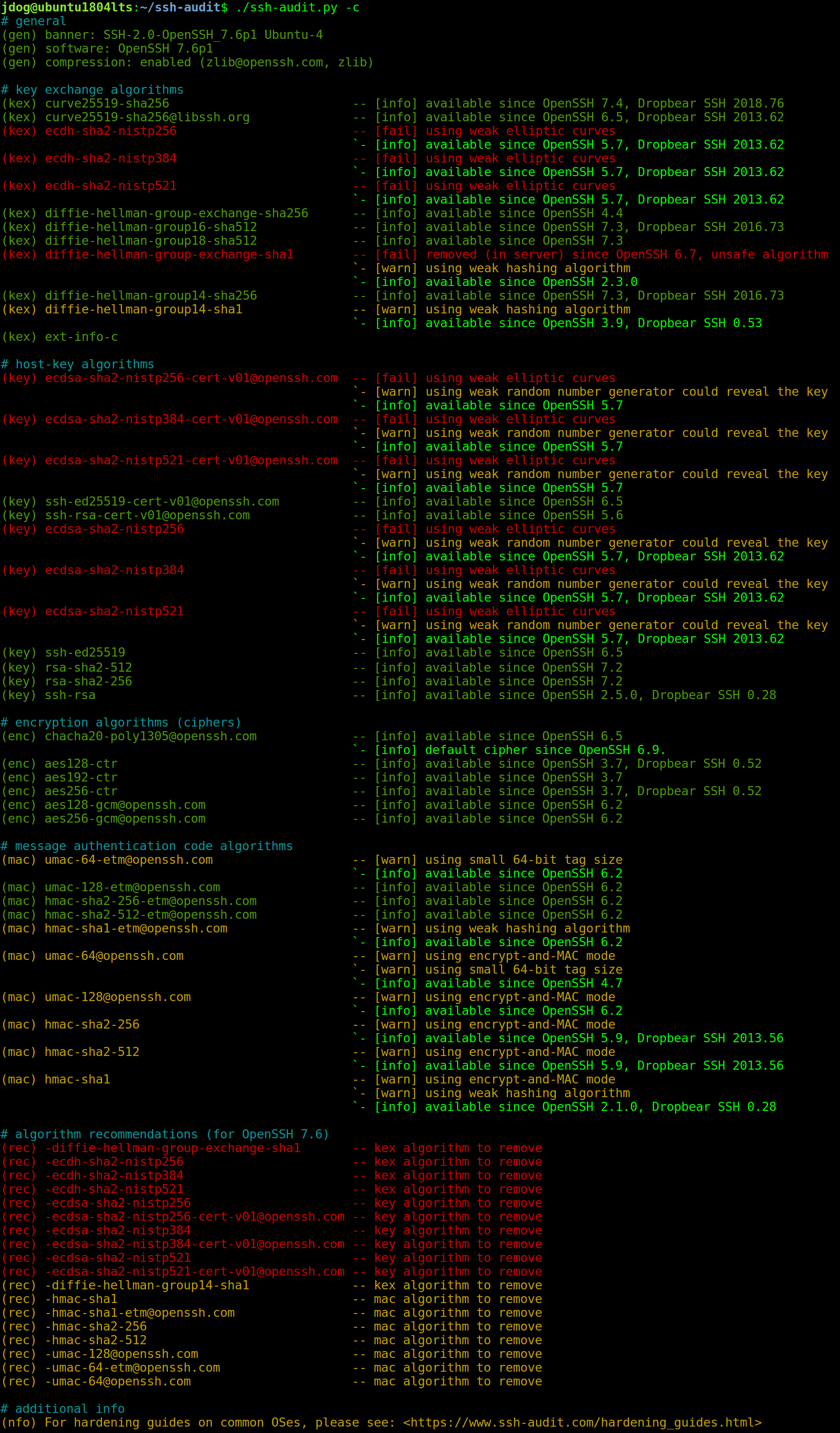Click the 'rsa-sha2-512' key entry
The image size is (840, 1433).
89,668
